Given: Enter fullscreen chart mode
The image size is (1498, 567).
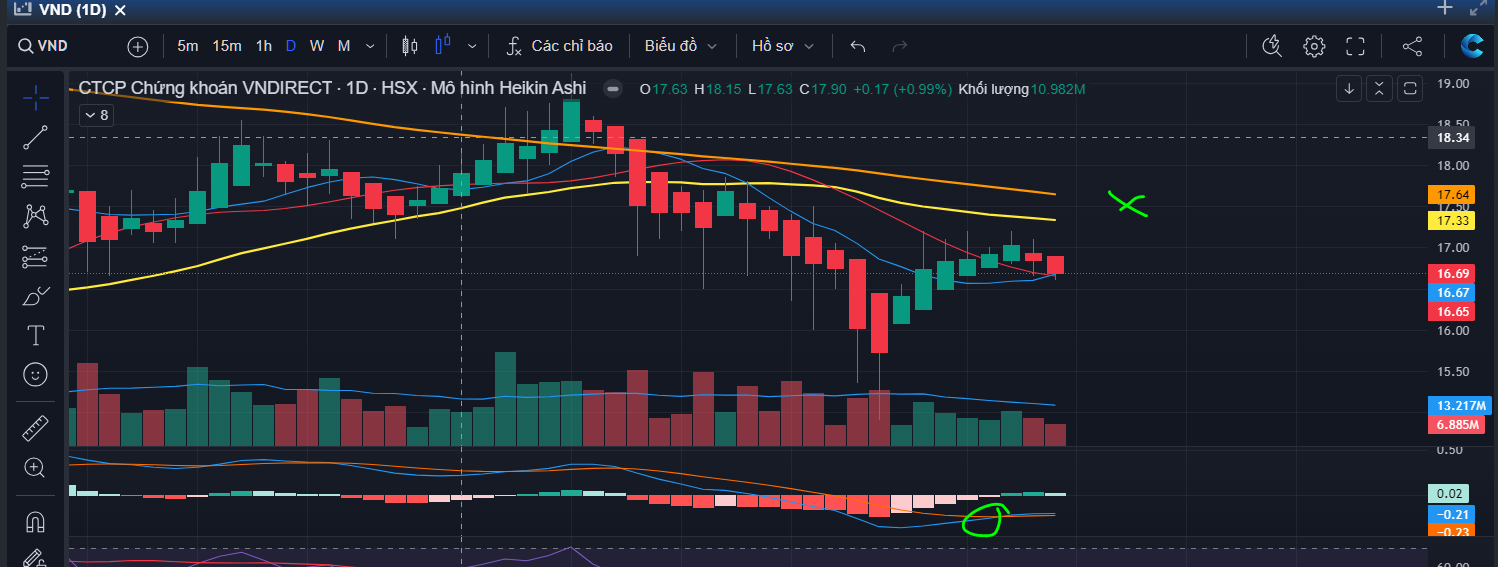Looking at the screenshot, I should click(1356, 46).
